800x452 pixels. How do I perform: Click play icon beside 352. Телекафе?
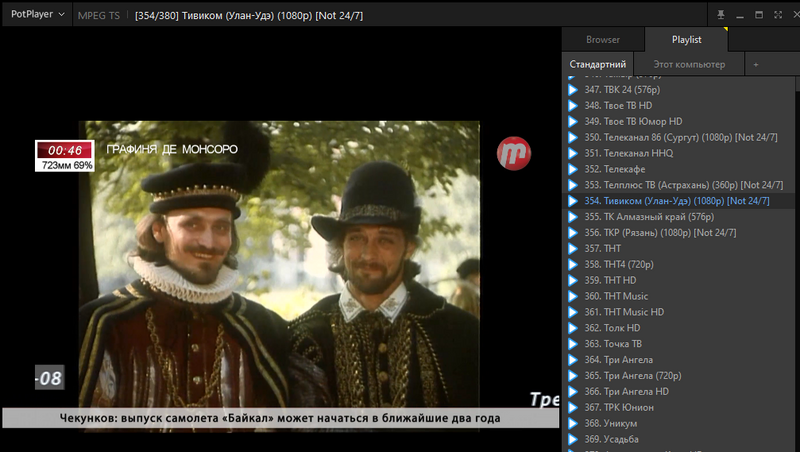point(573,169)
